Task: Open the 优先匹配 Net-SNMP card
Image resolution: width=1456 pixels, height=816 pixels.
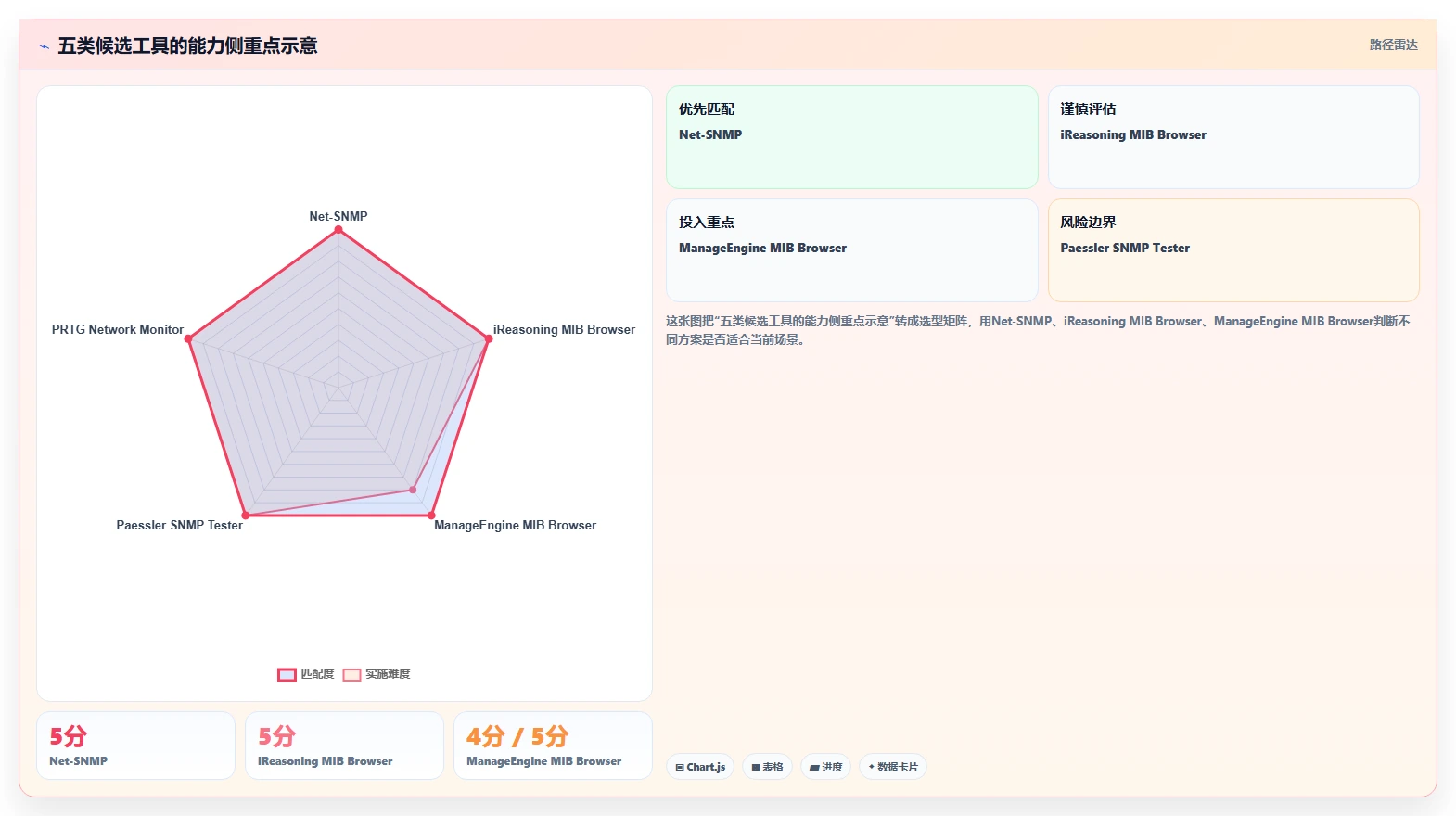Action: (x=851, y=137)
